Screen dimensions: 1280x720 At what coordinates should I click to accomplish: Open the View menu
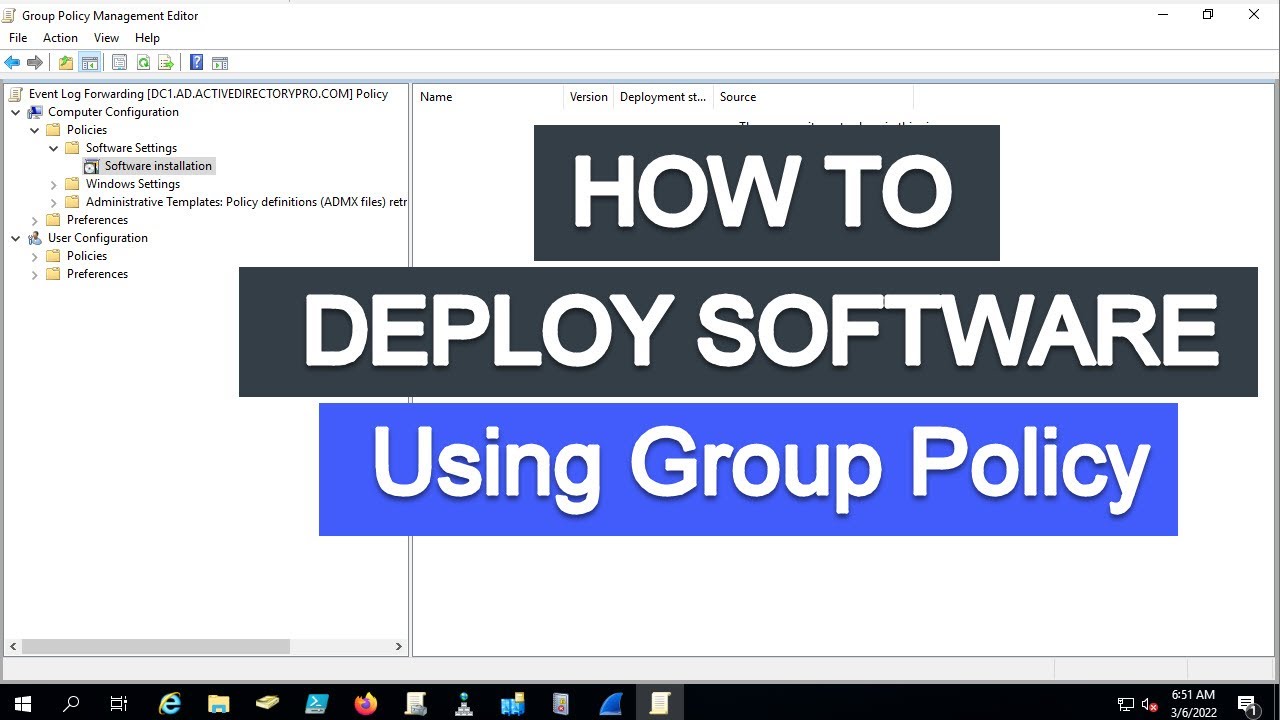pyautogui.click(x=106, y=38)
